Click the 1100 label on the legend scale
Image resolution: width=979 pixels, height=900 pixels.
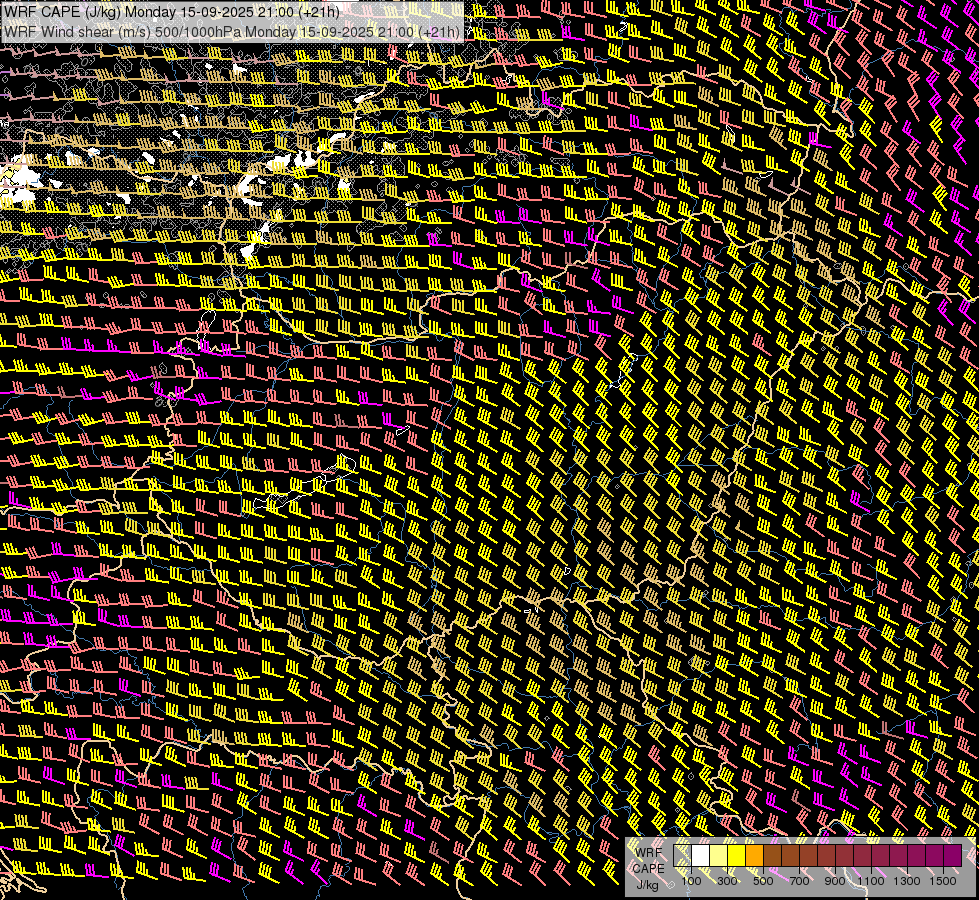871,881
